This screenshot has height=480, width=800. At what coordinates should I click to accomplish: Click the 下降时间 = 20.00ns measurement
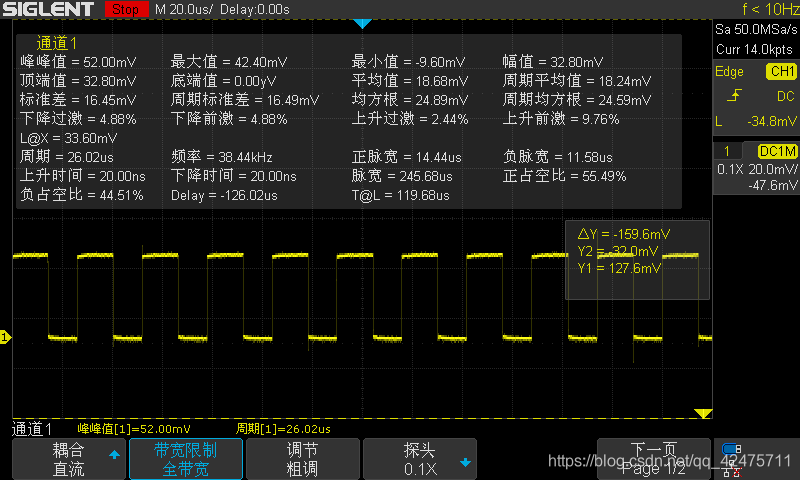[x=234, y=176]
